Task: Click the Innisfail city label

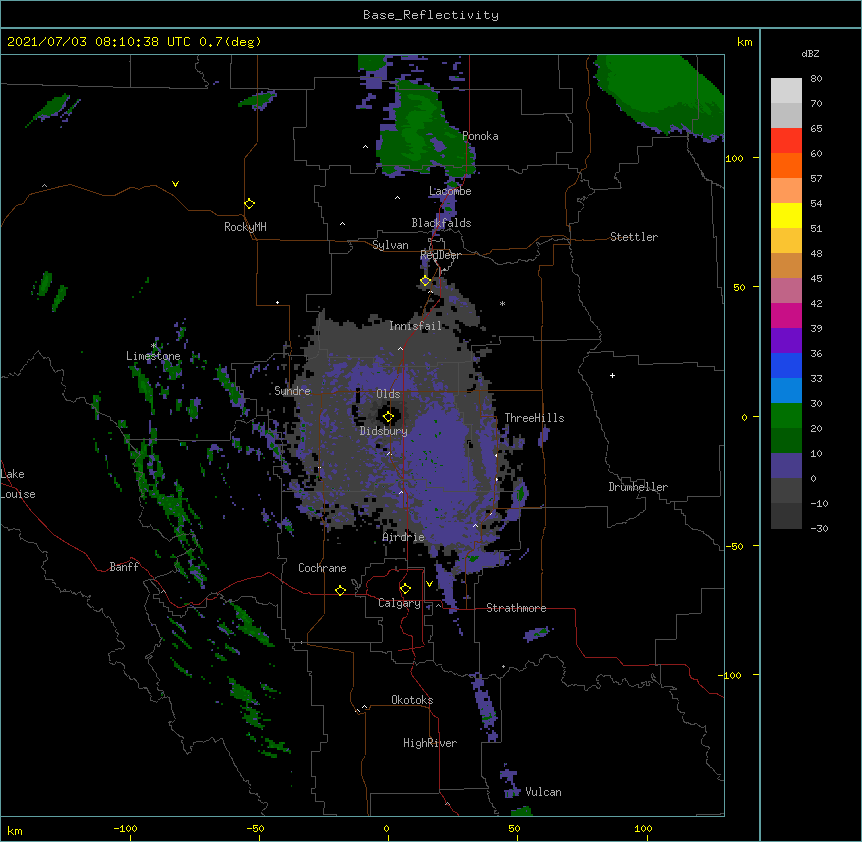Action: (x=415, y=326)
